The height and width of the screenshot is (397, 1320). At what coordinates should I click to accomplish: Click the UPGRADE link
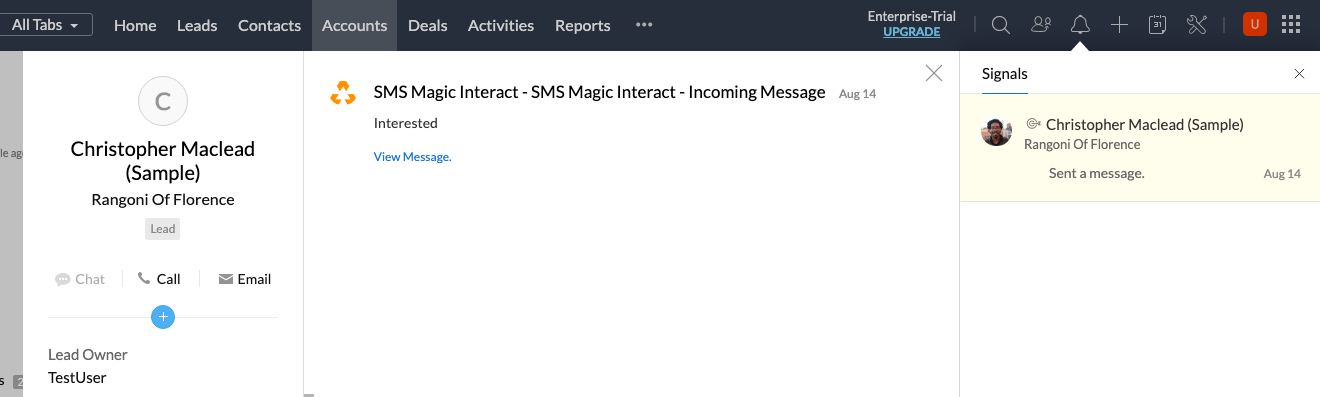pyautogui.click(x=912, y=32)
